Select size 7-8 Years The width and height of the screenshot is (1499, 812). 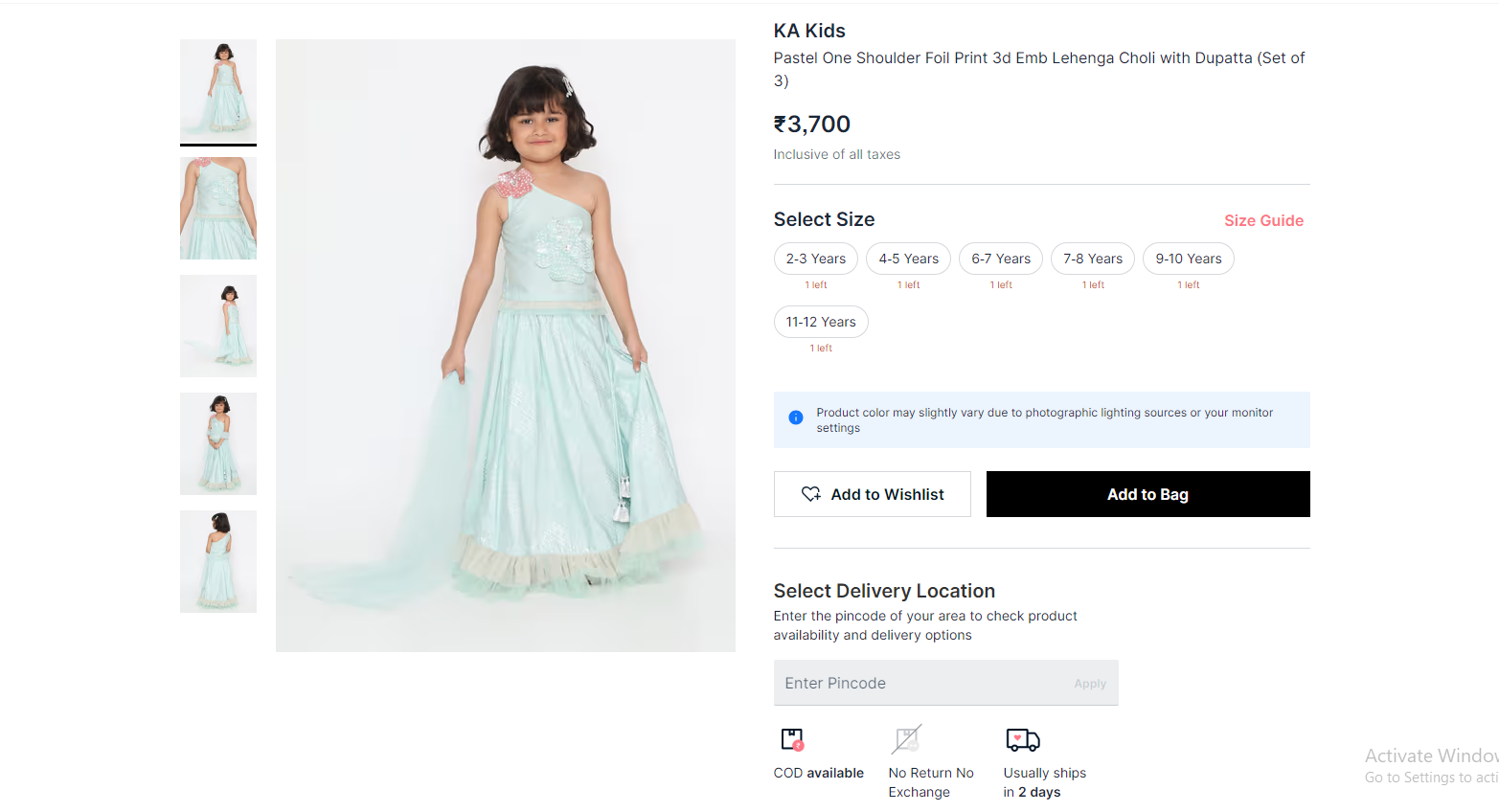coord(1093,259)
